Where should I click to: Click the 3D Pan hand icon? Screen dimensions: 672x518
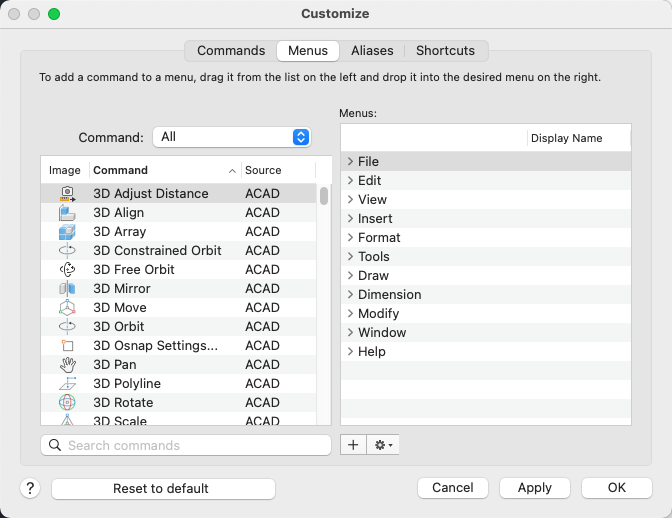pos(68,365)
